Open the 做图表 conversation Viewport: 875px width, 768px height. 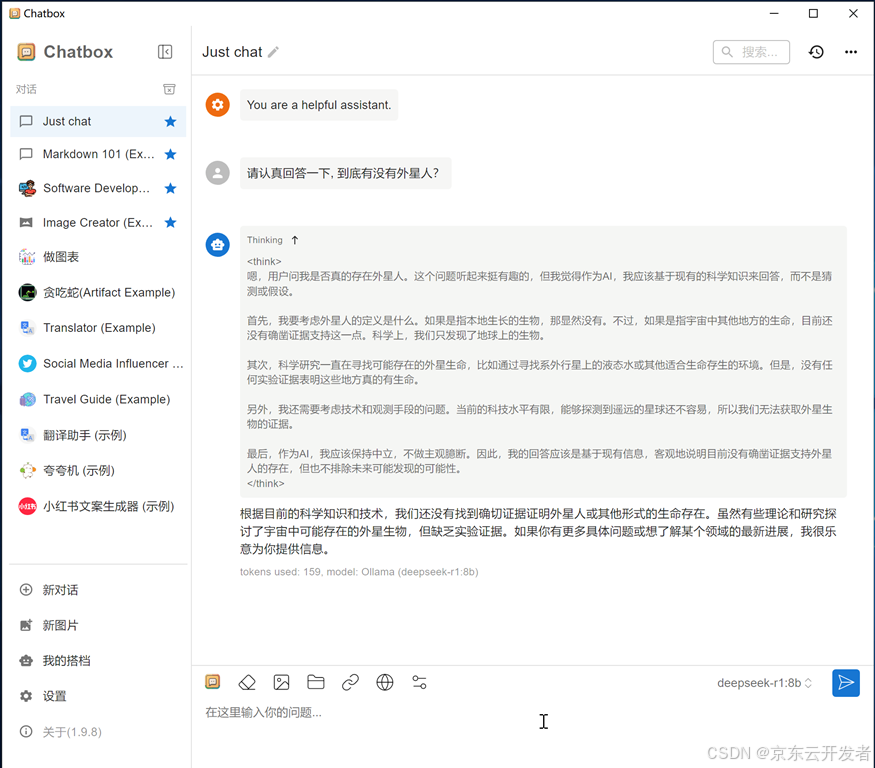(x=98, y=257)
